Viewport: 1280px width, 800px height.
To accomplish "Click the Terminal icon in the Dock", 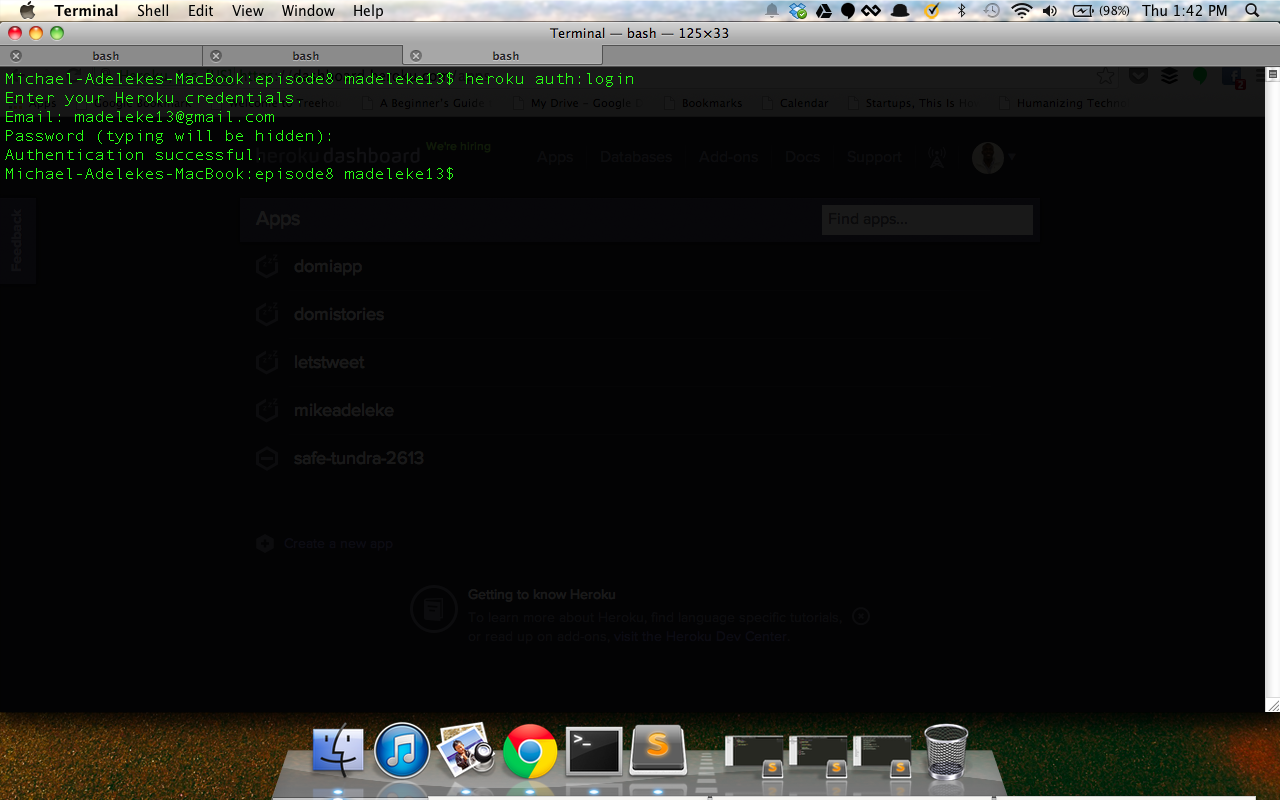I will 594,751.
